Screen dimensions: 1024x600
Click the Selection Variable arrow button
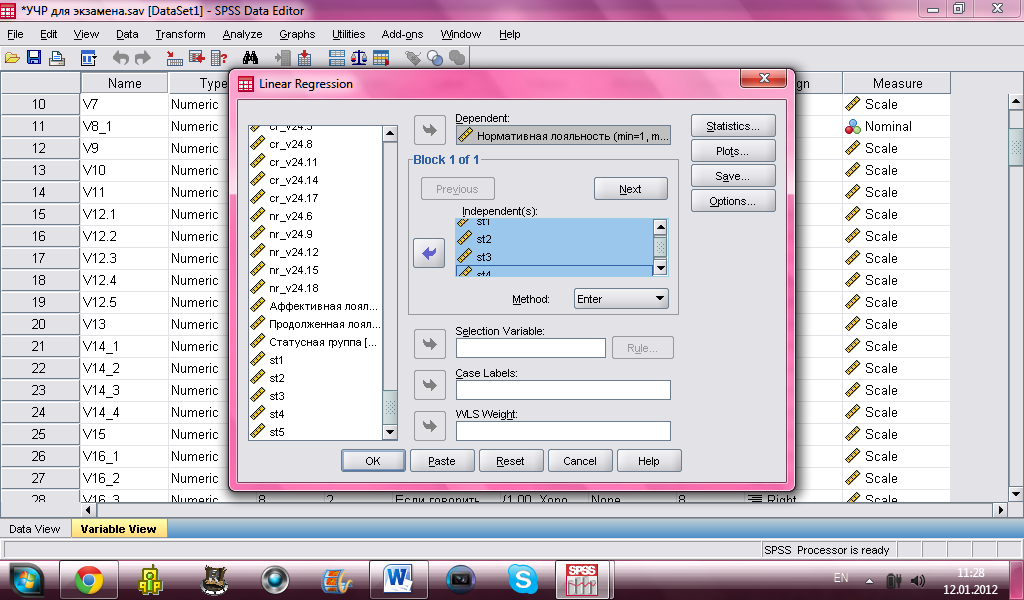pos(430,344)
